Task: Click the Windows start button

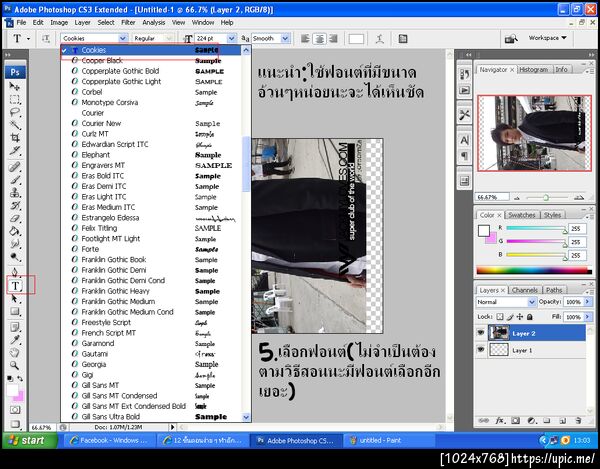Action: pyautogui.click(x=30, y=440)
